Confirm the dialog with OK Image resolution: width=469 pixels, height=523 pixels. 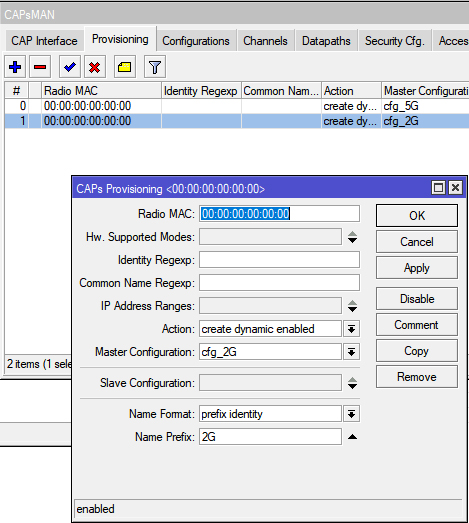point(417,216)
